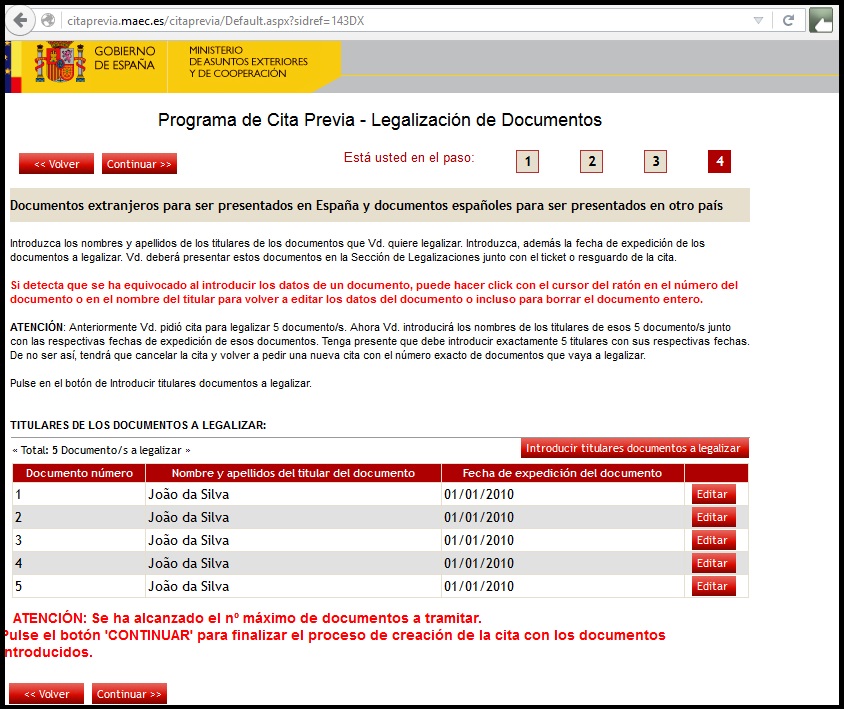Click João da Silva name in row 4
Screen dimensions: 844x709
[189, 564]
